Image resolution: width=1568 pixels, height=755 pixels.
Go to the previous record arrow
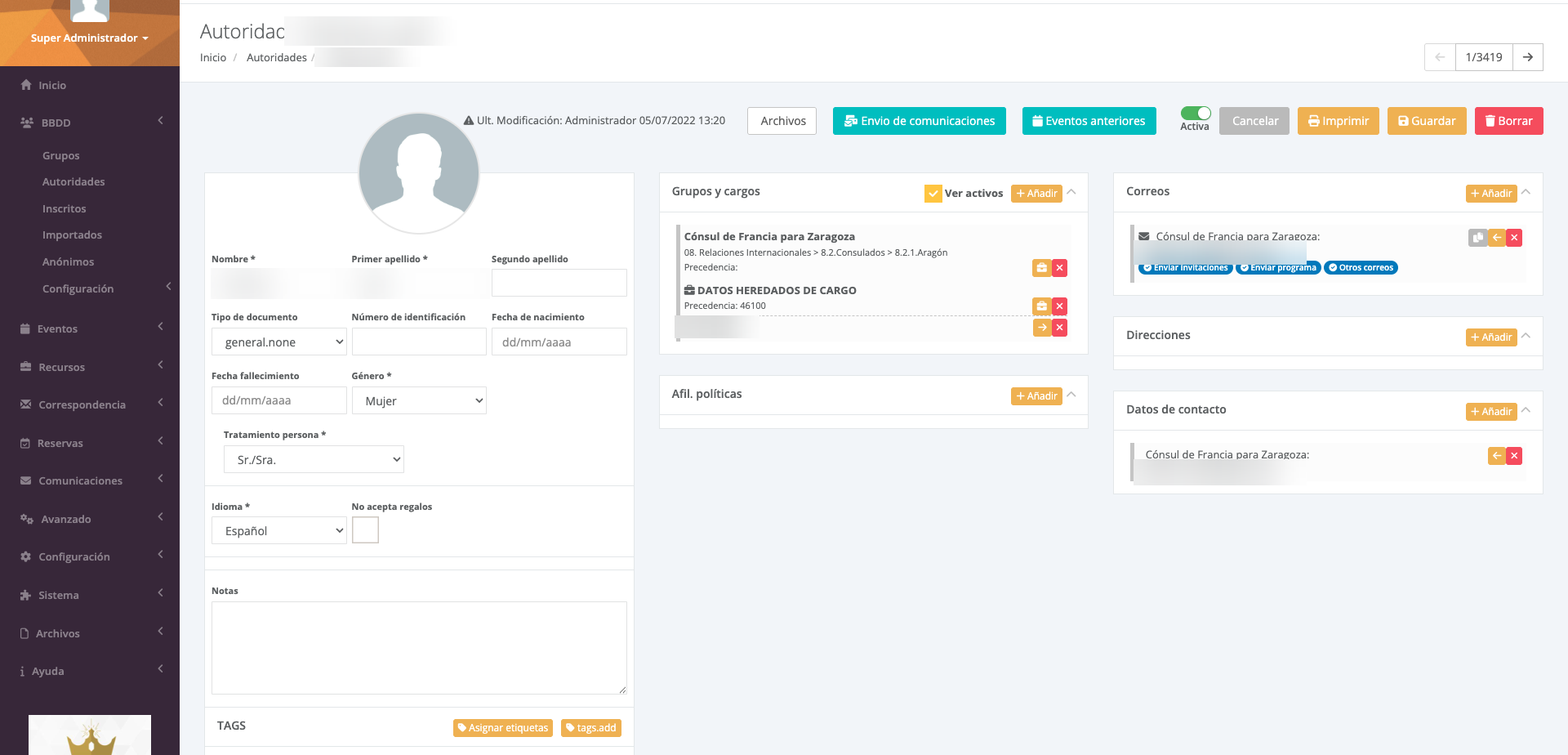pyautogui.click(x=1440, y=57)
